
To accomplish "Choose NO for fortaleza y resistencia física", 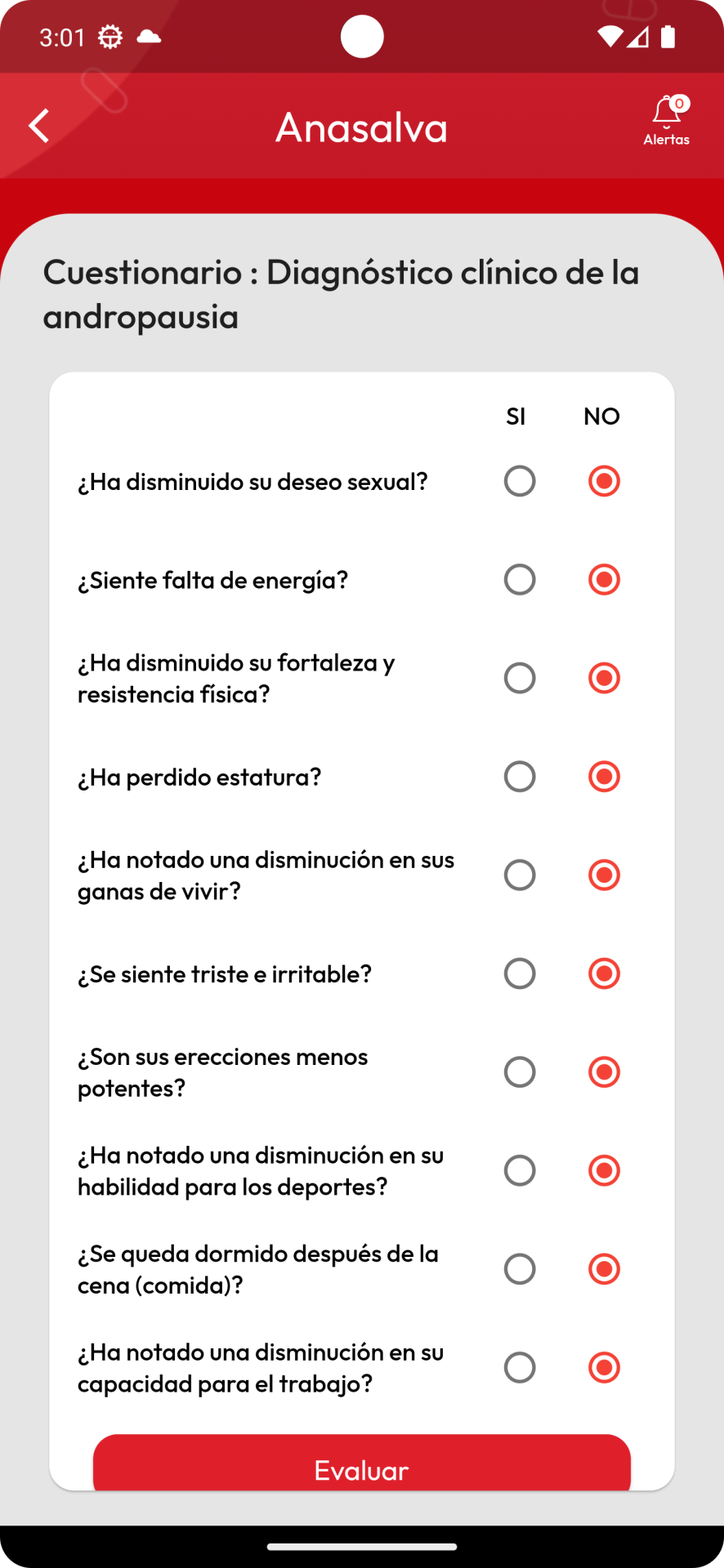I will coord(604,678).
